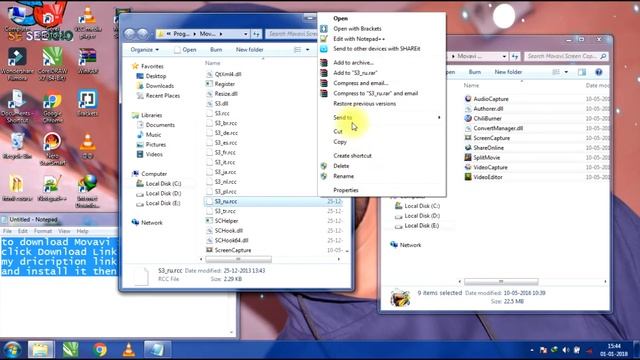Click Rename in context menu
The image size is (640, 360).
point(344,176)
